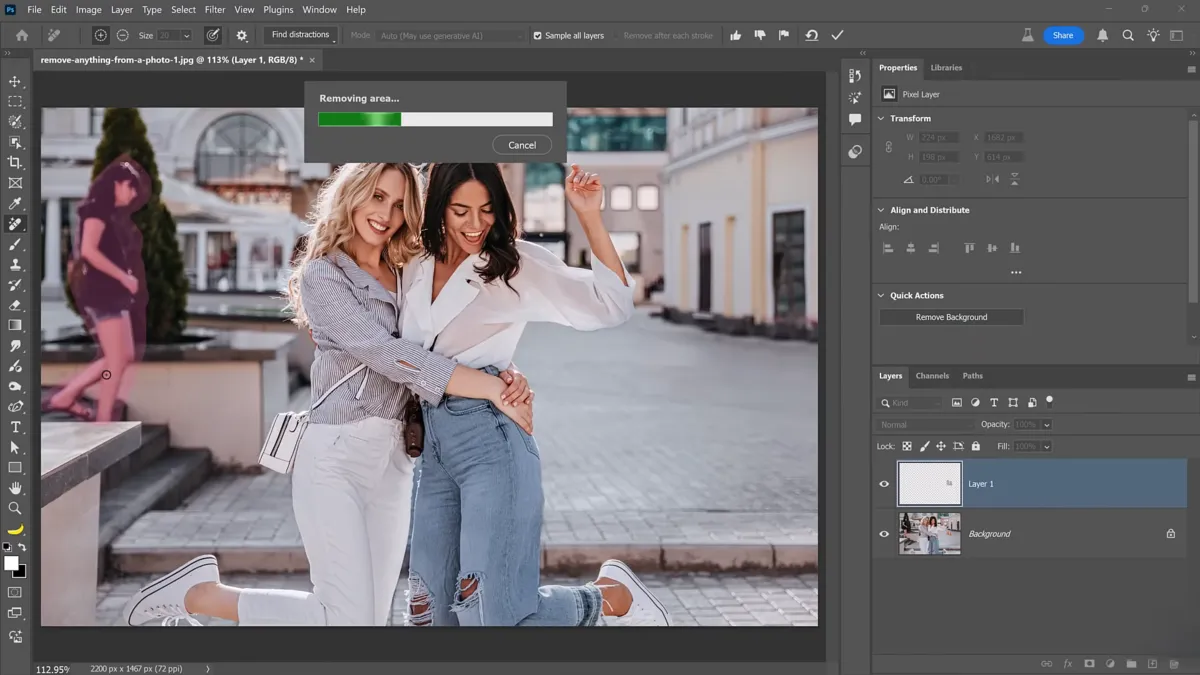Select the Brush tool
Viewport: 1200px width, 675px height.
point(15,244)
